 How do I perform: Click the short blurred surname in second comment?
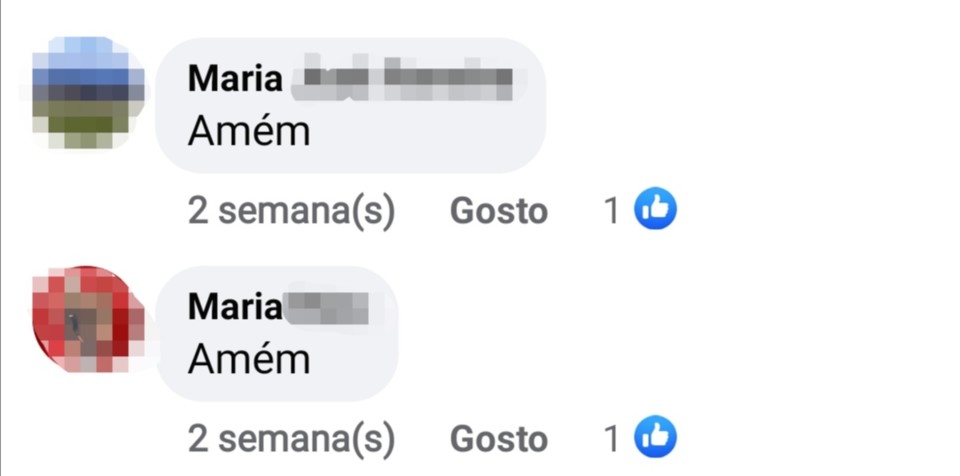(x=328, y=306)
